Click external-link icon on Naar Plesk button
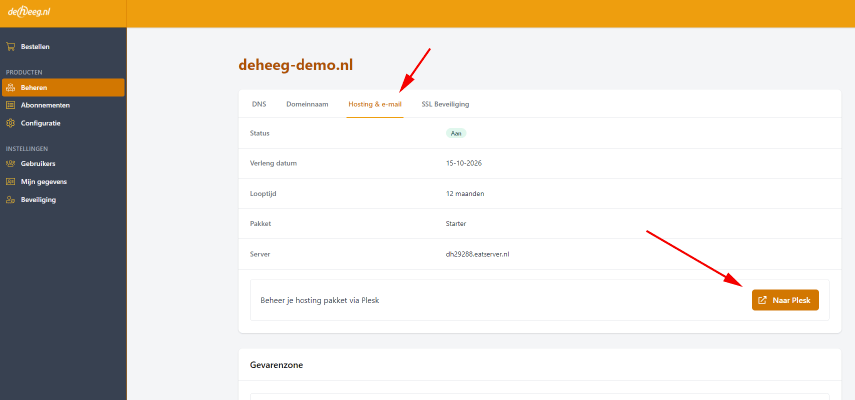Image resolution: width=855 pixels, height=400 pixels. [x=763, y=300]
